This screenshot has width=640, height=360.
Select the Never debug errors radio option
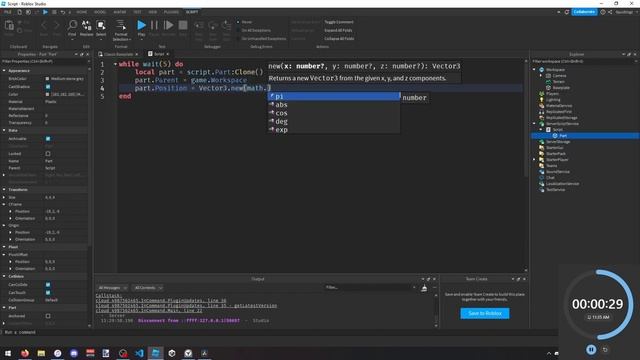pyautogui.click(x=238, y=22)
